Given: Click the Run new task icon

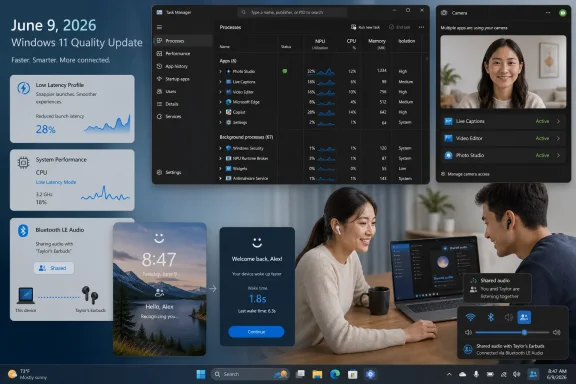Looking at the screenshot, I should [x=353, y=27].
